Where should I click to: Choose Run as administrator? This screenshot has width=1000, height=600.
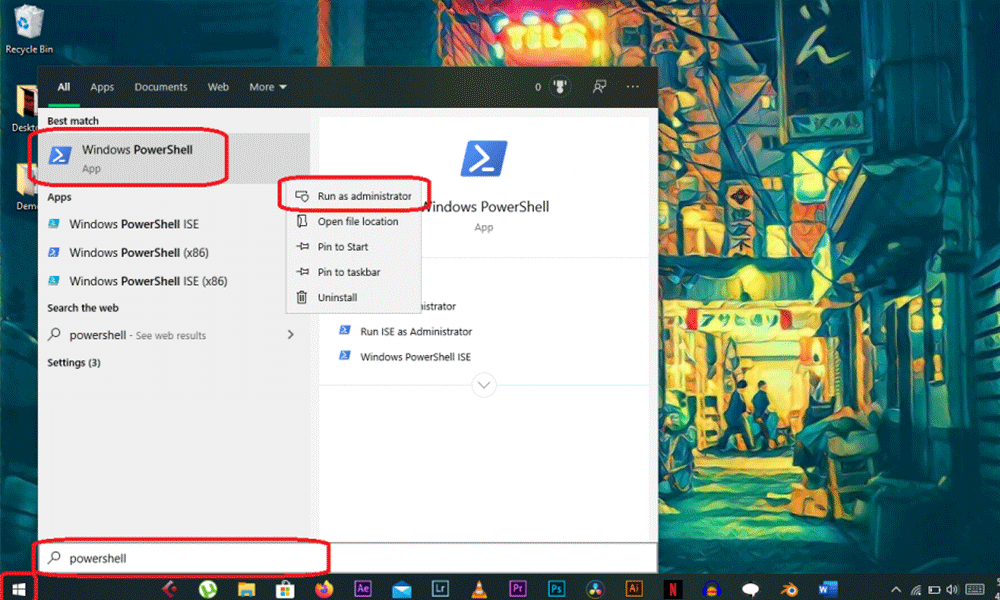363,196
